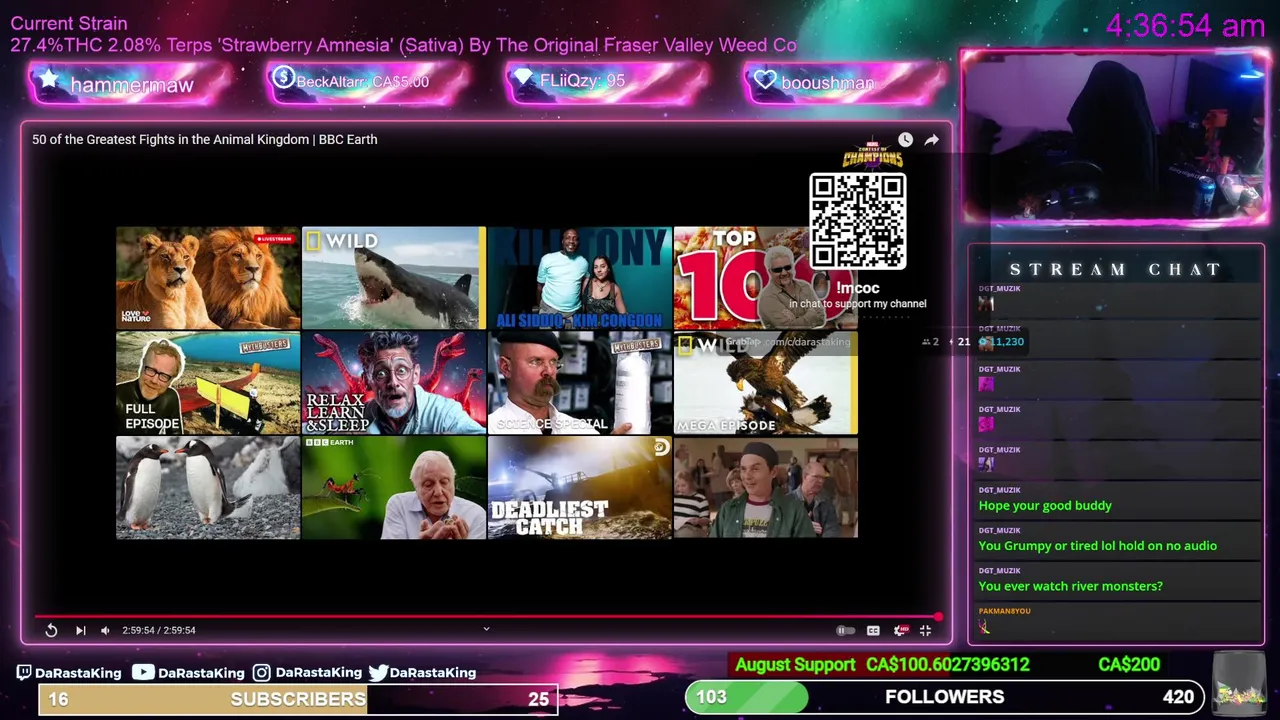Click the 'STREAM CHAT' header
The width and height of the screenshot is (1280, 720).
click(1116, 269)
